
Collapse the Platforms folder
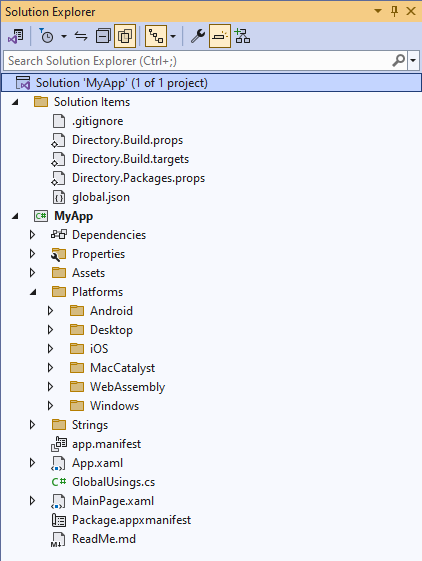(x=33, y=292)
